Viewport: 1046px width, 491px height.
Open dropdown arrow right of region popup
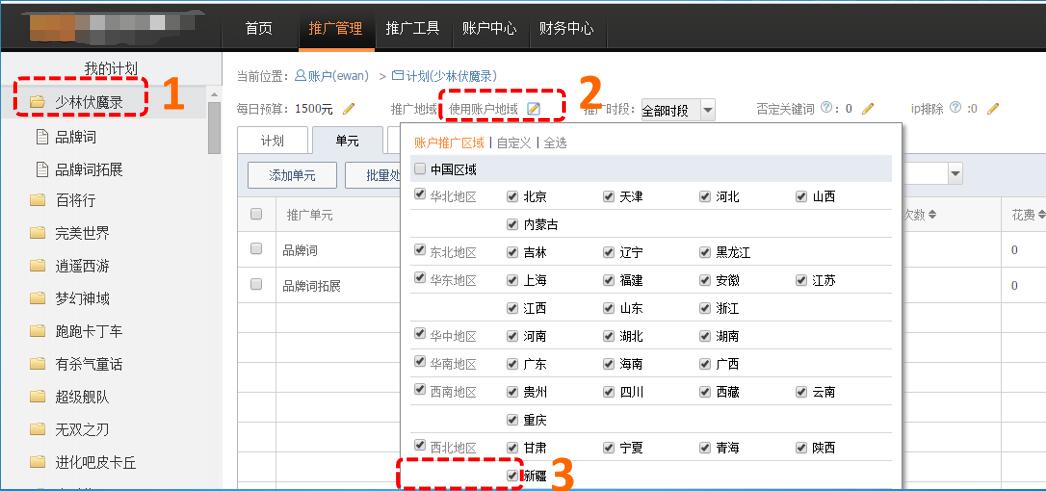956,174
